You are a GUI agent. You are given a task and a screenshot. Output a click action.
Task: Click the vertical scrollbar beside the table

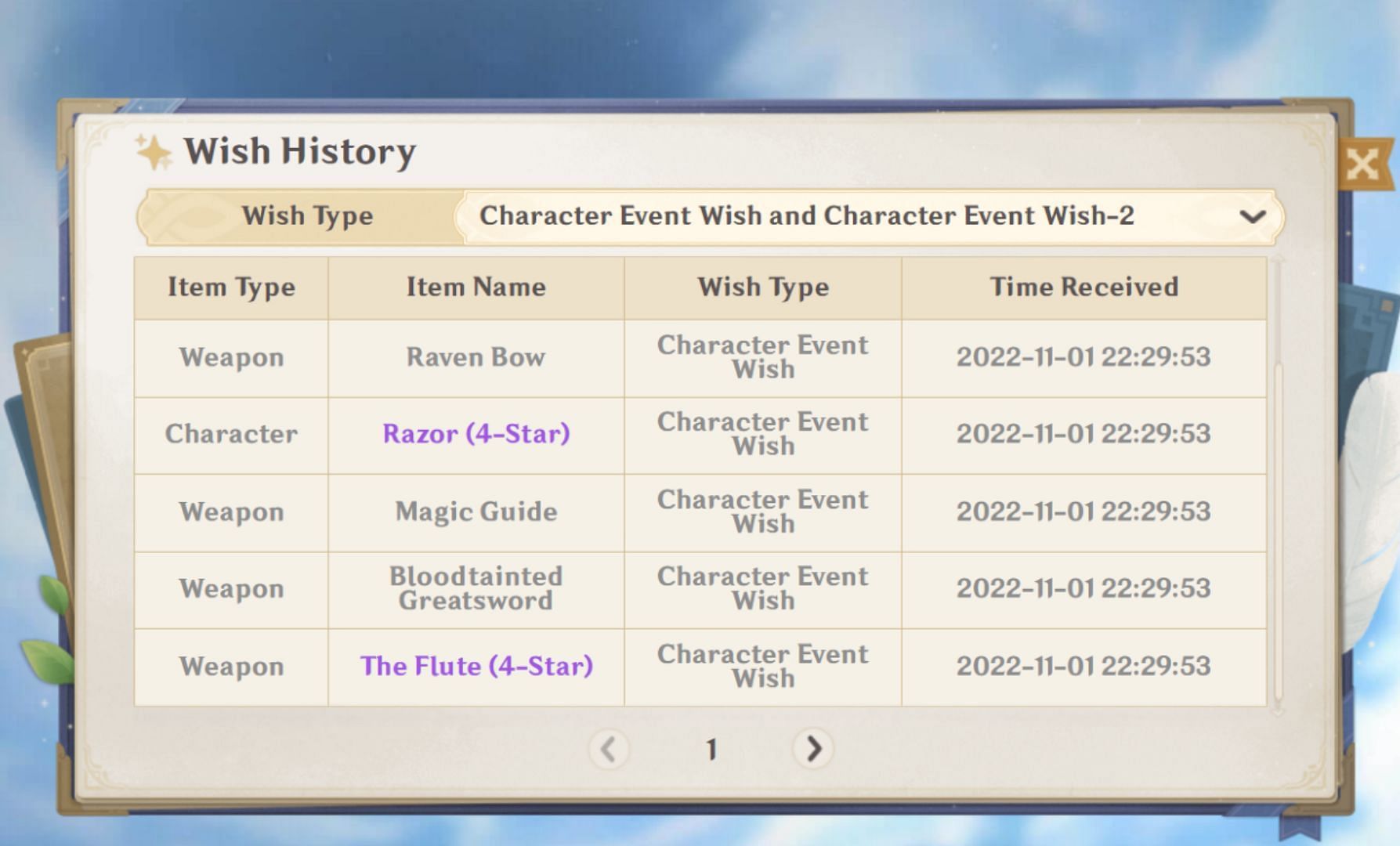(x=1277, y=486)
